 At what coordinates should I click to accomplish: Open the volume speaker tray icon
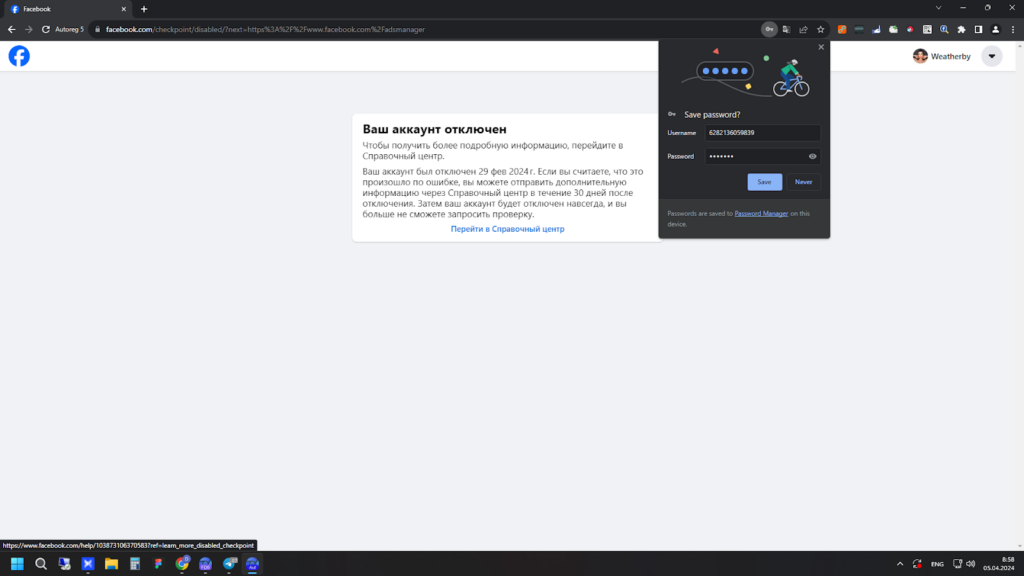[x=970, y=564]
